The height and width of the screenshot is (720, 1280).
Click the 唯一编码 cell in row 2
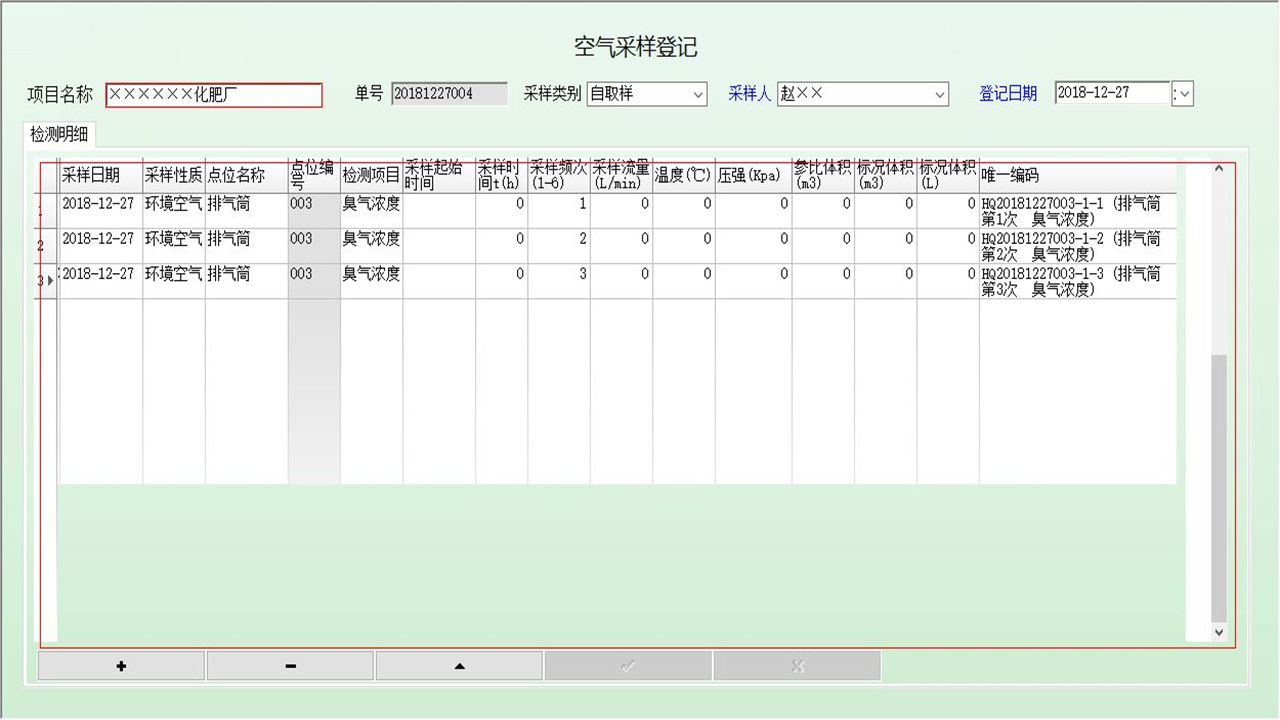click(x=1076, y=246)
